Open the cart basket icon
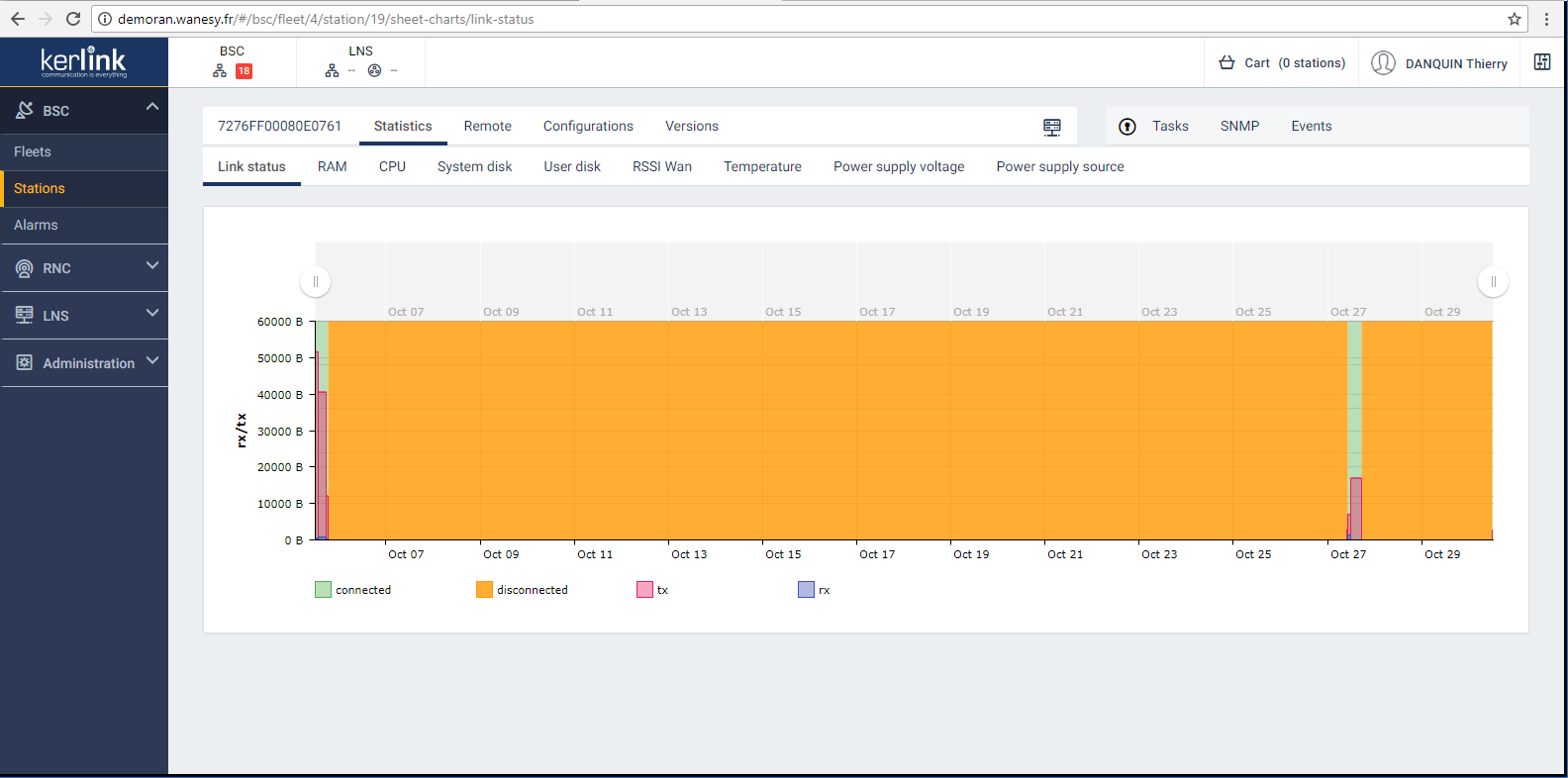Screen dimensions: 1568x778 [1226, 63]
